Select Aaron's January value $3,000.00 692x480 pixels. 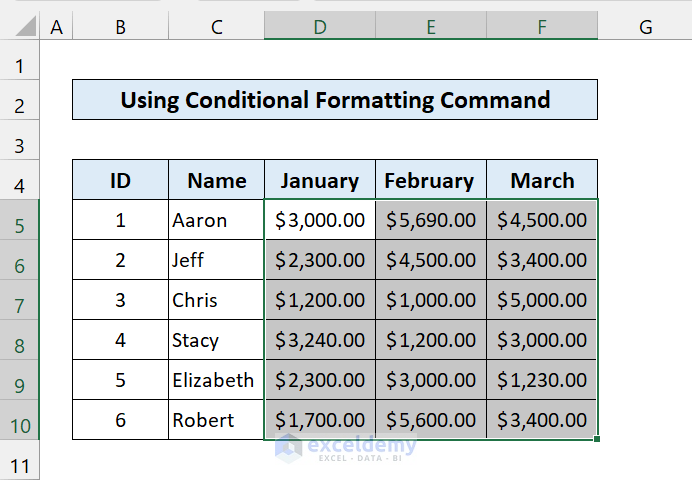pyautogui.click(x=320, y=220)
